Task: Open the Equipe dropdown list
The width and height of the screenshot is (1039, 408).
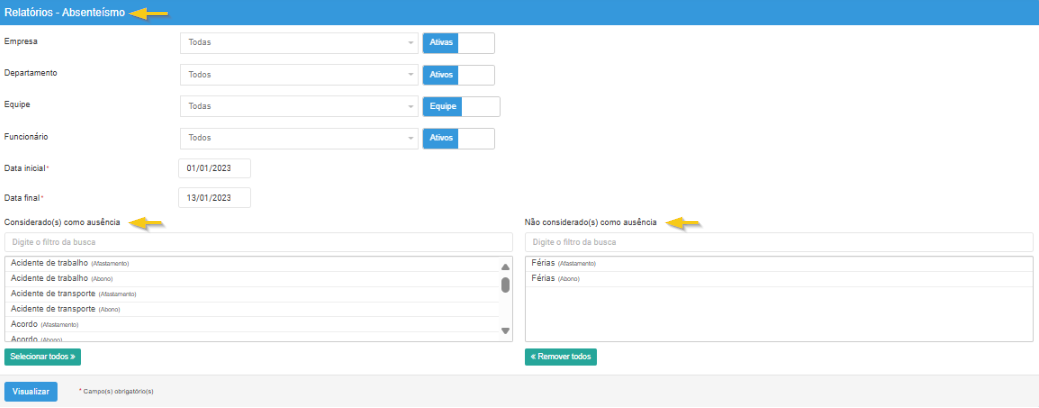Action: point(299,106)
